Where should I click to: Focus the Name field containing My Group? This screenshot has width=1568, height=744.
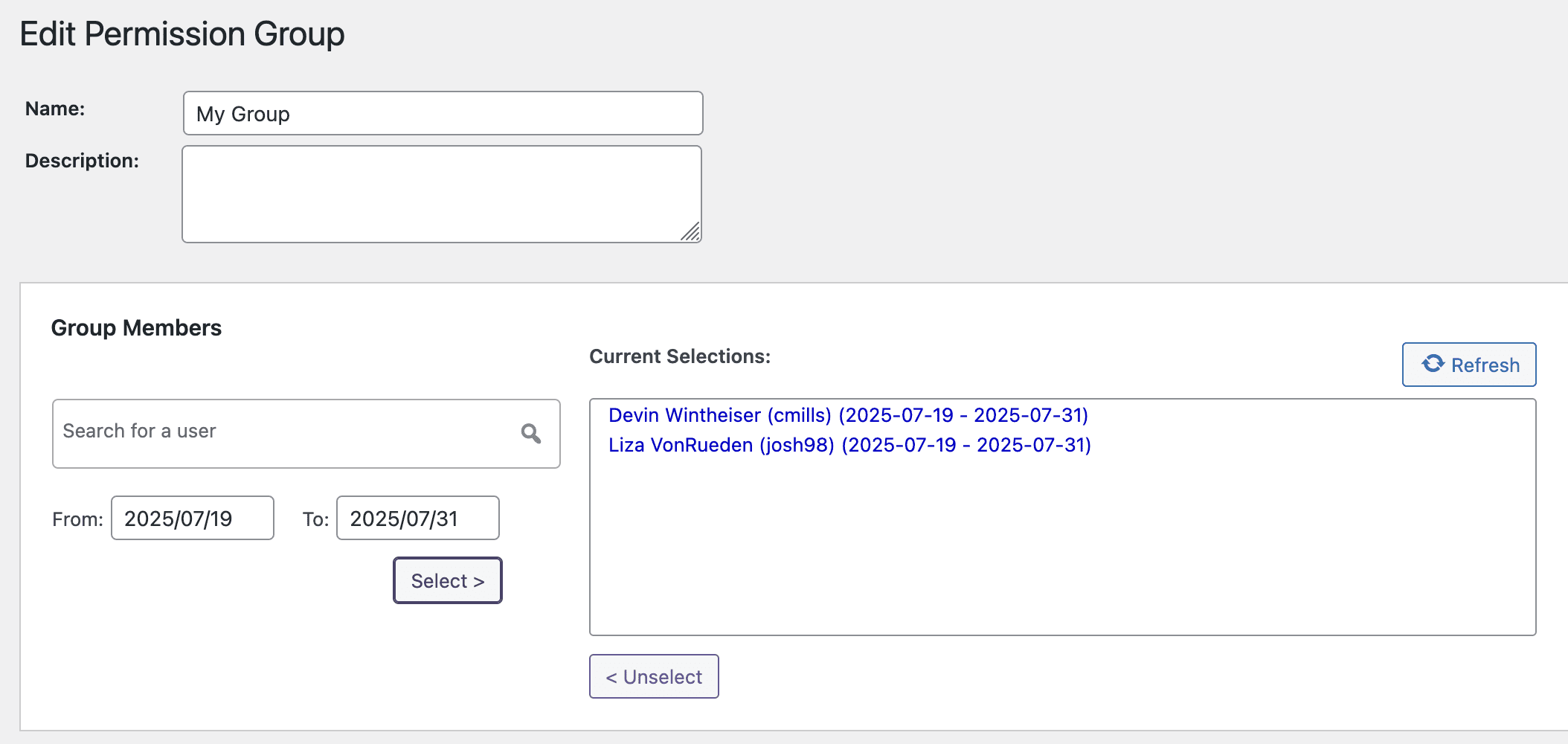tap(443, 113)
